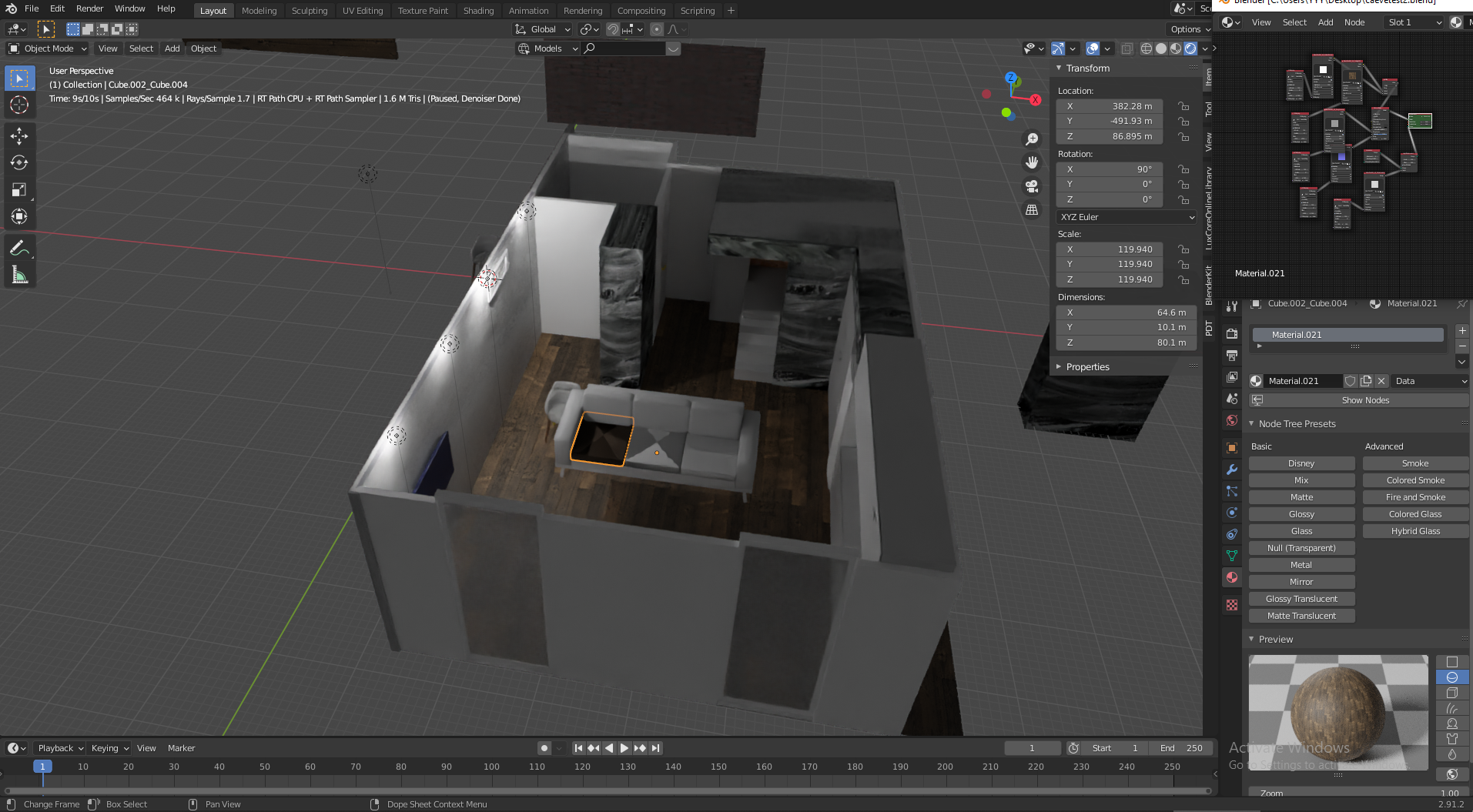The image size is (1473, 812).
Task: Select the Move tool in the toolbar
Action: [19, 136]
